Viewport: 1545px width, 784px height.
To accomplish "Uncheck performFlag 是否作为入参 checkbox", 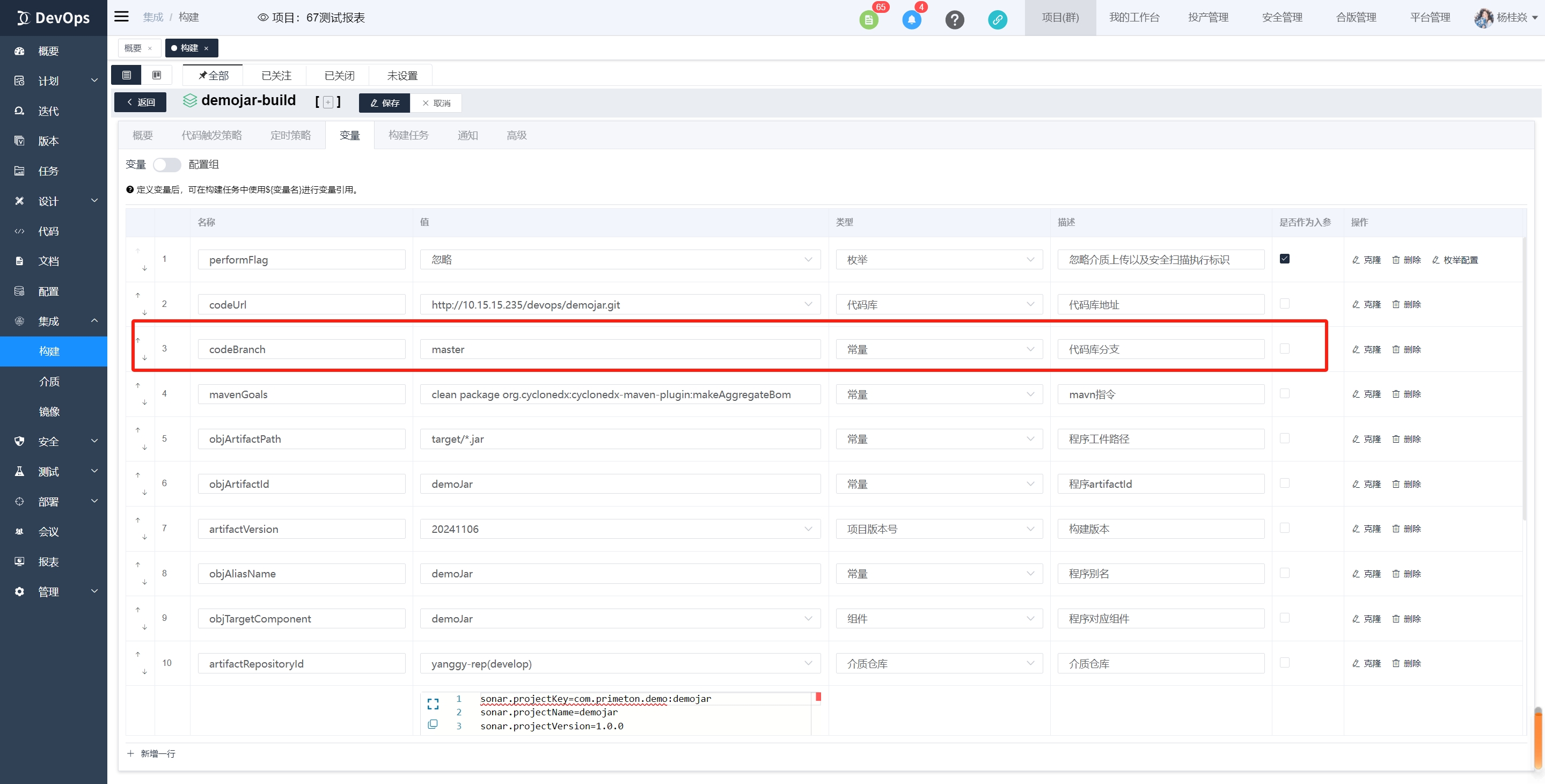I will pyautogui.click(x=1284, y=259).
